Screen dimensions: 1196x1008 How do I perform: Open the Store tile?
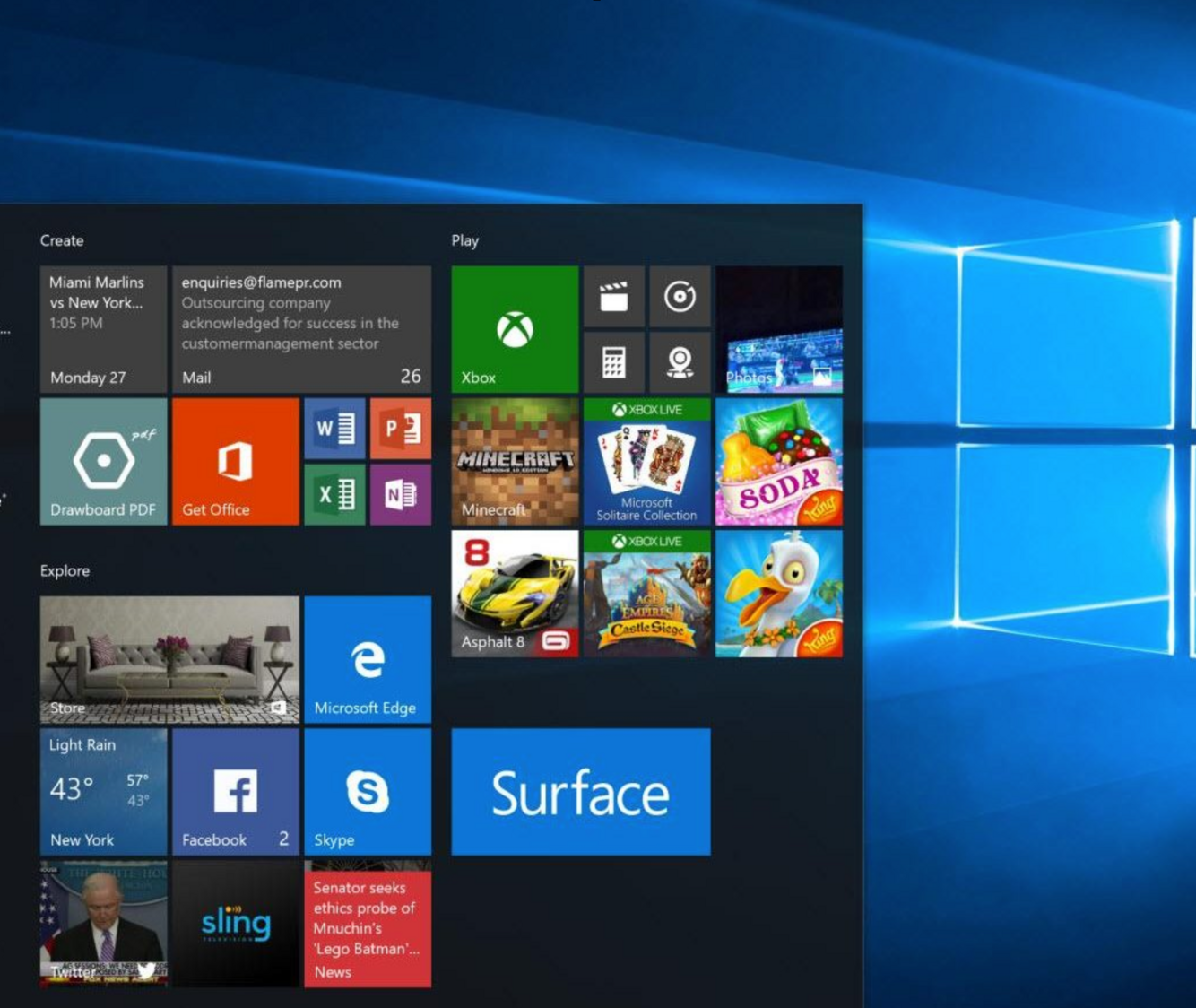tap(169, 660)
